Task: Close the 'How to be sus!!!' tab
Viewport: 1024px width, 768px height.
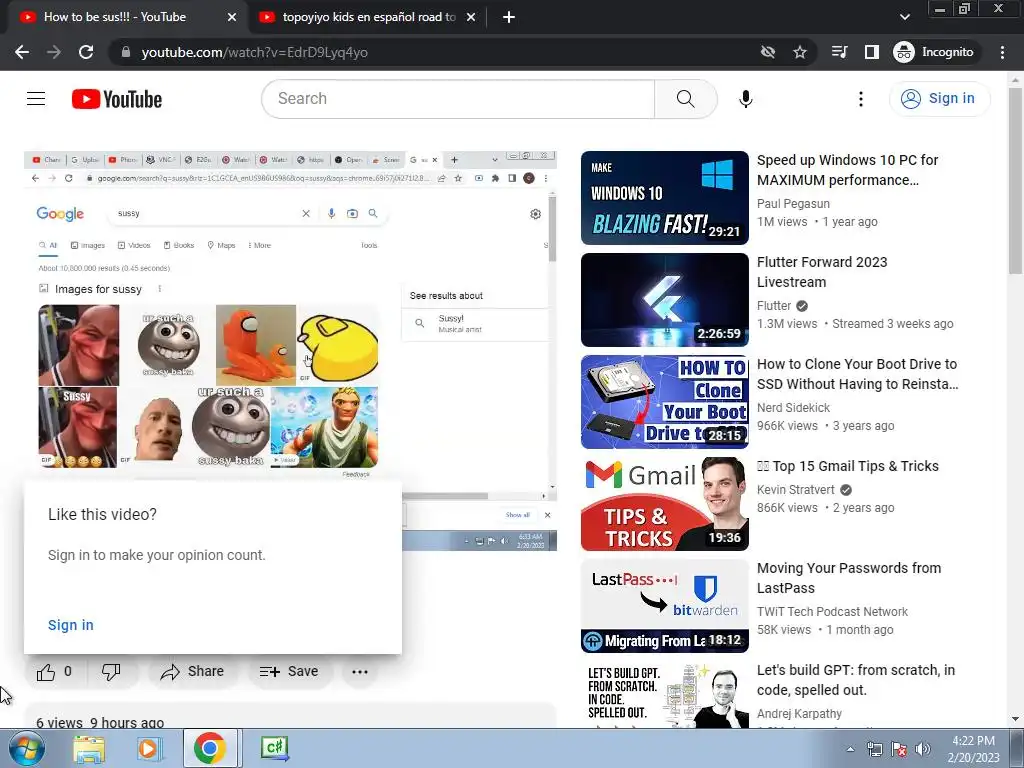Action: 232,17
